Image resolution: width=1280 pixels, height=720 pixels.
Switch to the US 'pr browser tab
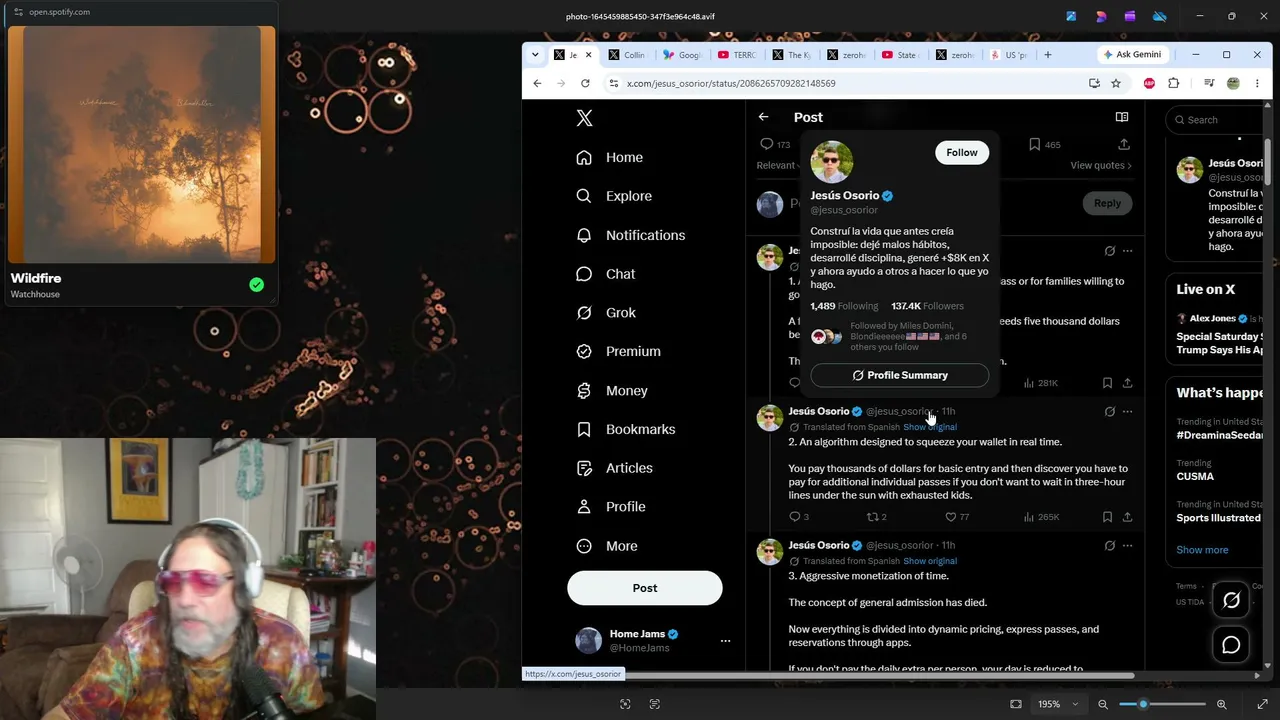click(x=1009, y=55)
